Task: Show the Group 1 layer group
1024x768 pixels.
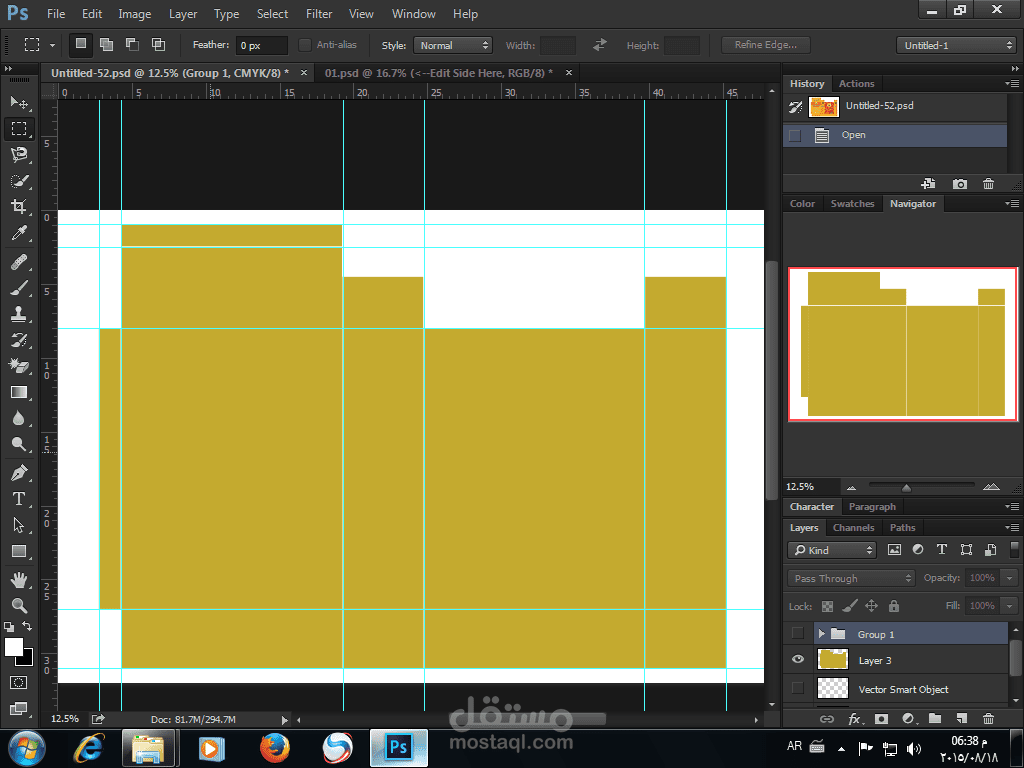Action: (797, 633)
